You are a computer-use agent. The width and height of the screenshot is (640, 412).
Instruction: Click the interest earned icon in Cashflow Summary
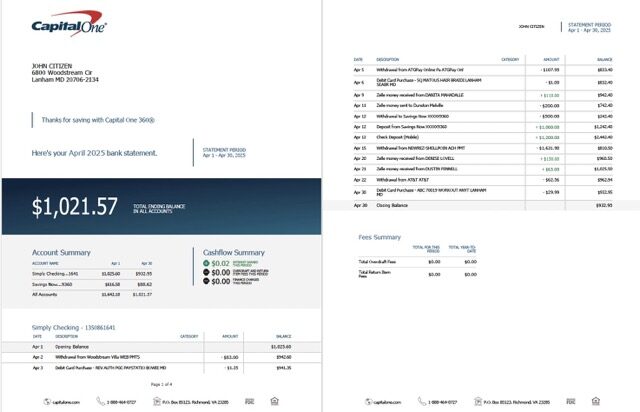(207, 264)
